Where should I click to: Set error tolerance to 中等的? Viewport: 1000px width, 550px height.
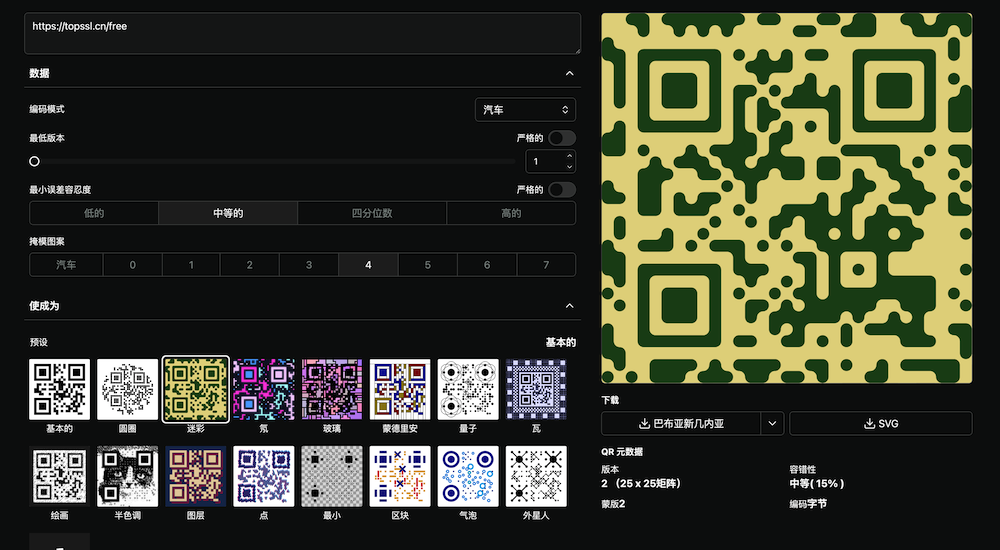click(x=228, y=213)
